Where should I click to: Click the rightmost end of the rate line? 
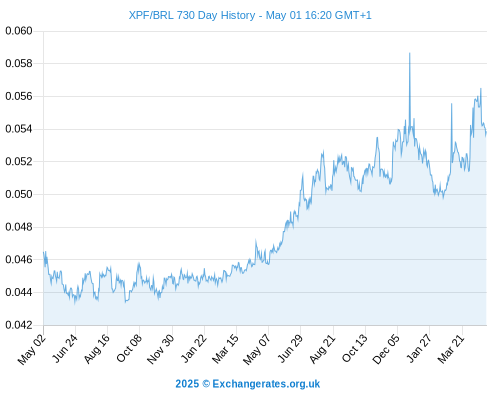tap(486, 132)
